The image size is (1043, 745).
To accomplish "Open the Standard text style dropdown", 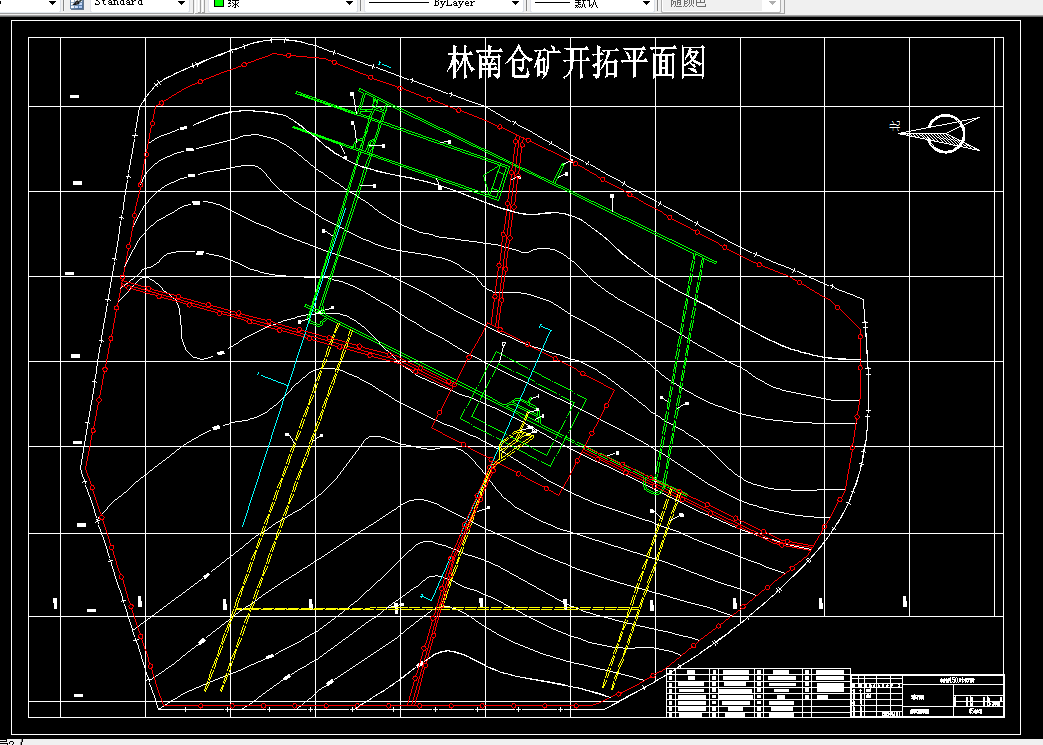I will click(x=183, y=5).
